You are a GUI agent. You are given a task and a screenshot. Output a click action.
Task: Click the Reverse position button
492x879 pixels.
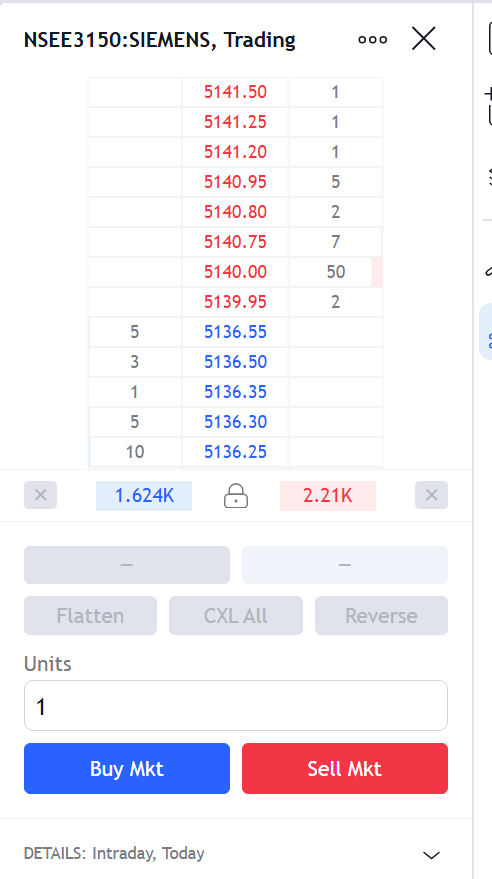pyautogui.click(x=381, y=616)
